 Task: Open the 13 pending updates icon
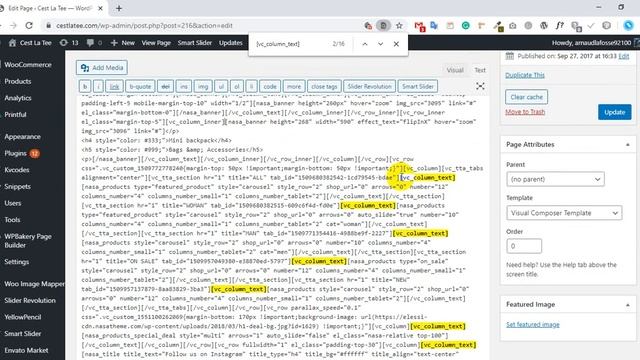pyautogui.click(x=69, y=42)
